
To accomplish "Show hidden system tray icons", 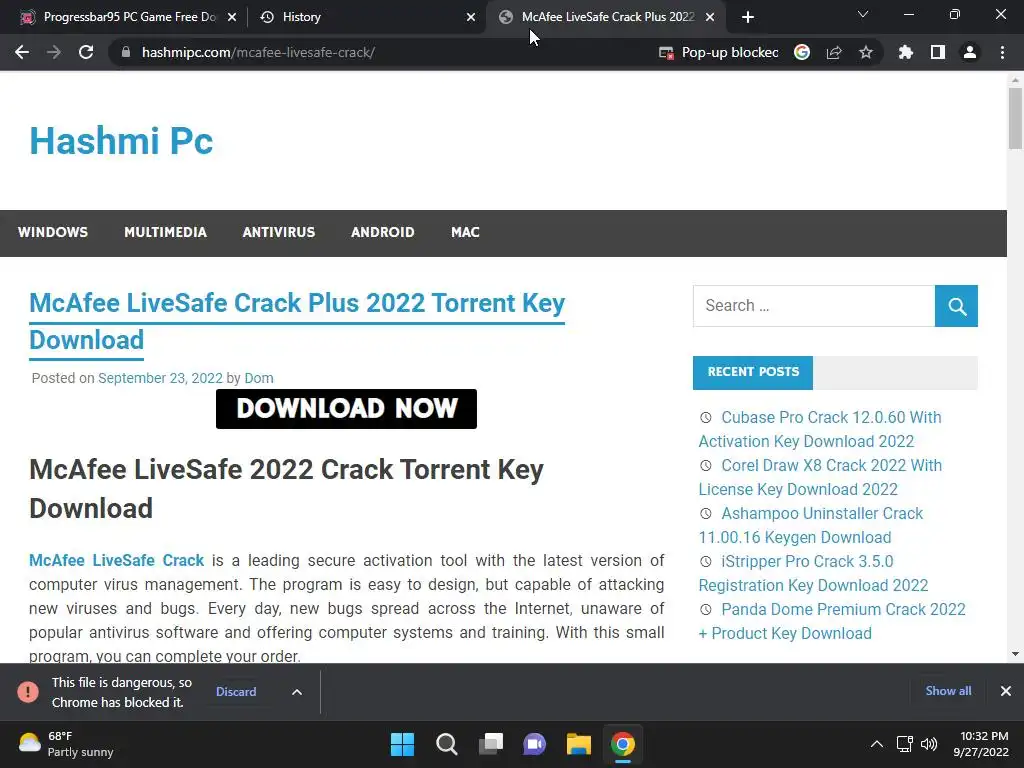I will click(x=877, y=744).
